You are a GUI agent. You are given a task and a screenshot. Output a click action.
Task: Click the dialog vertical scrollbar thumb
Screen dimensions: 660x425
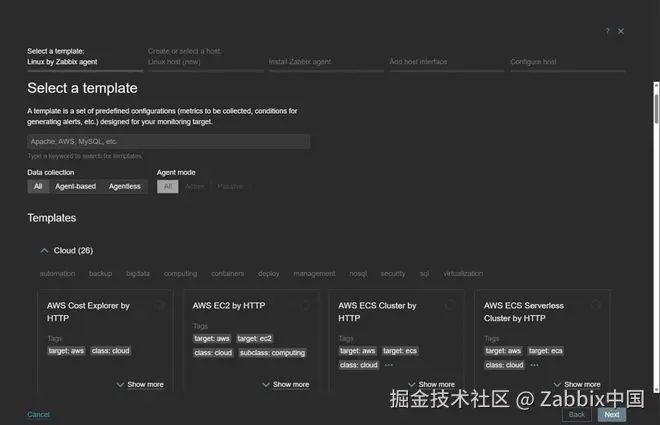click(x=656, y=109)
